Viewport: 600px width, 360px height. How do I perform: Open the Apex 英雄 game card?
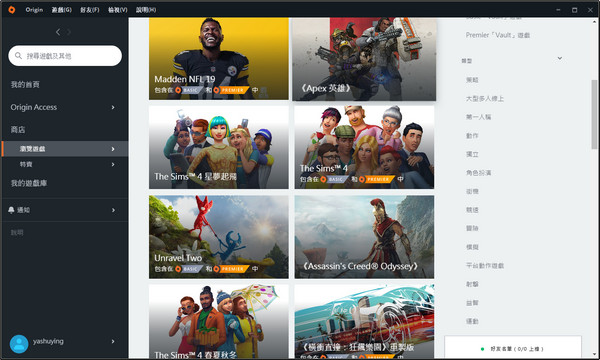point(364,59)
